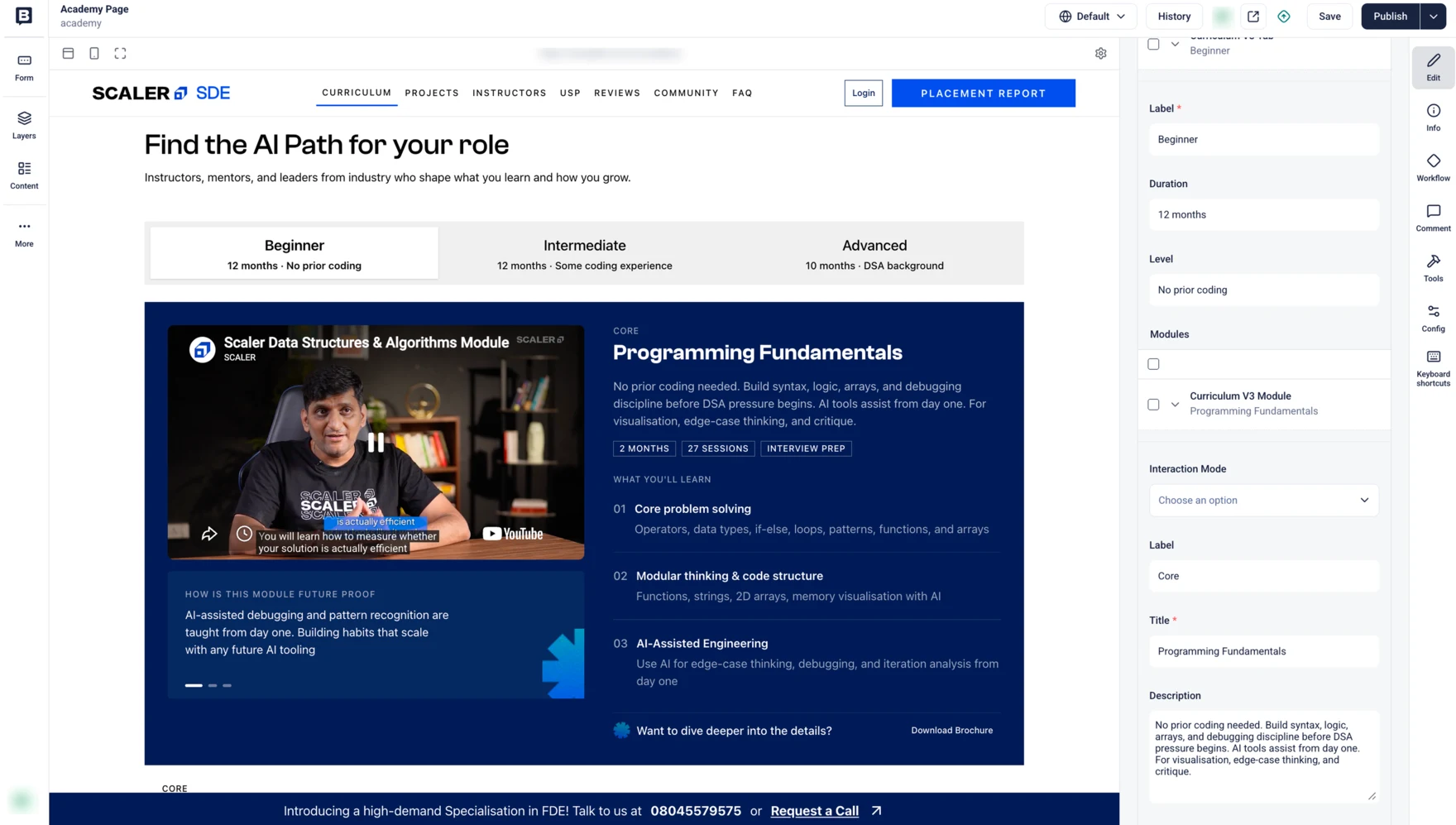
Task: Go to COMMUNITY nav item
Action: pos(686,94)
